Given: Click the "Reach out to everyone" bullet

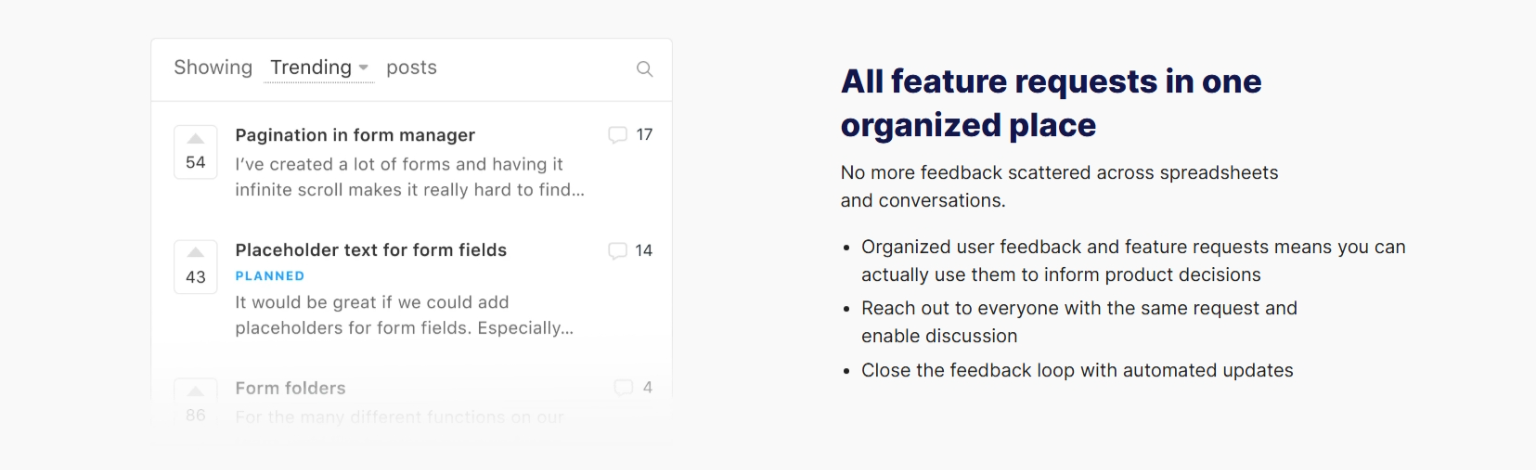Looking at the screenshot, I should [x=1079, y=322].
